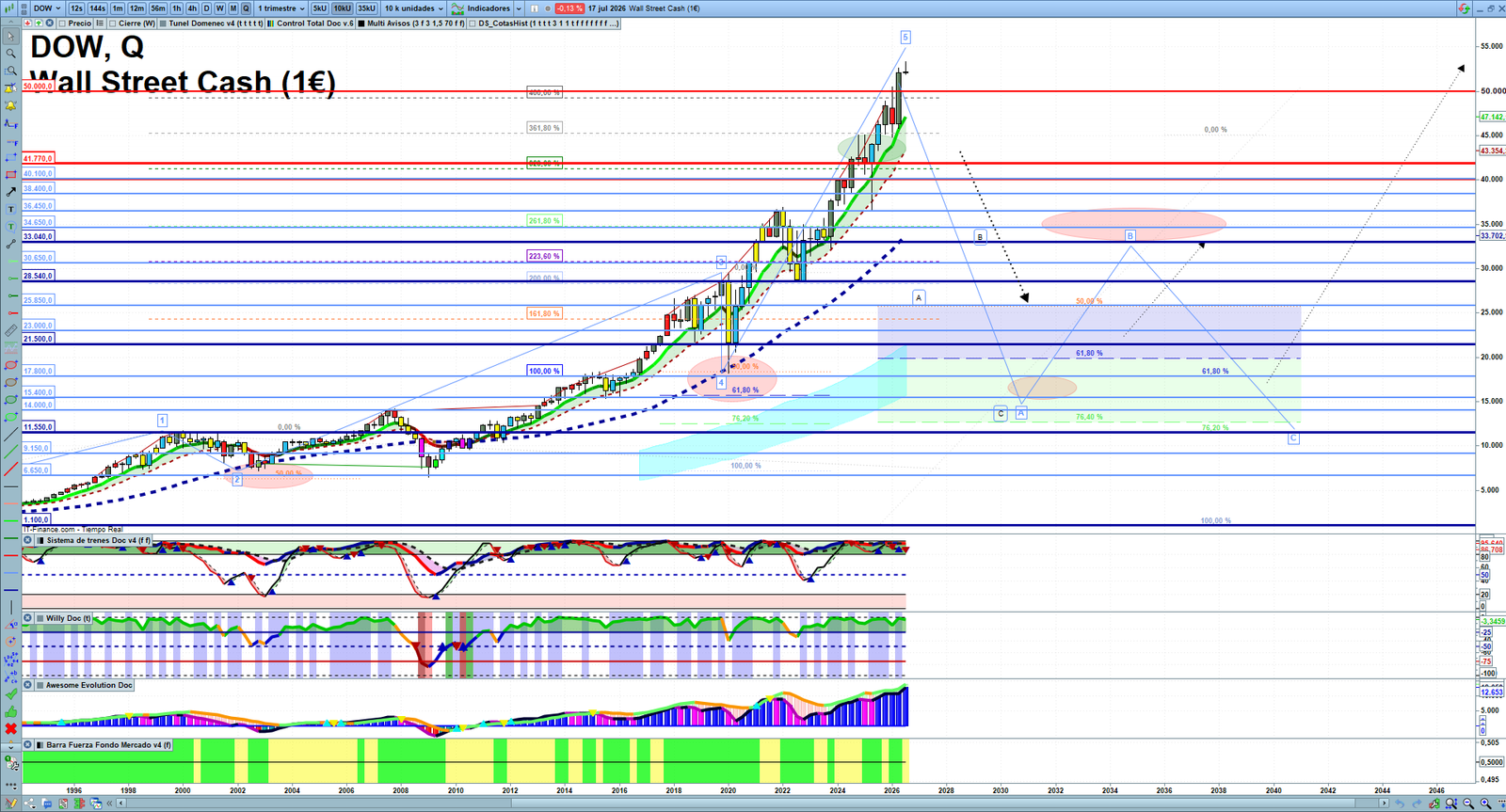1506x812 pixels.
Task: Click the 41.770,0 red price level label
Action: click(x=39, y=158)
